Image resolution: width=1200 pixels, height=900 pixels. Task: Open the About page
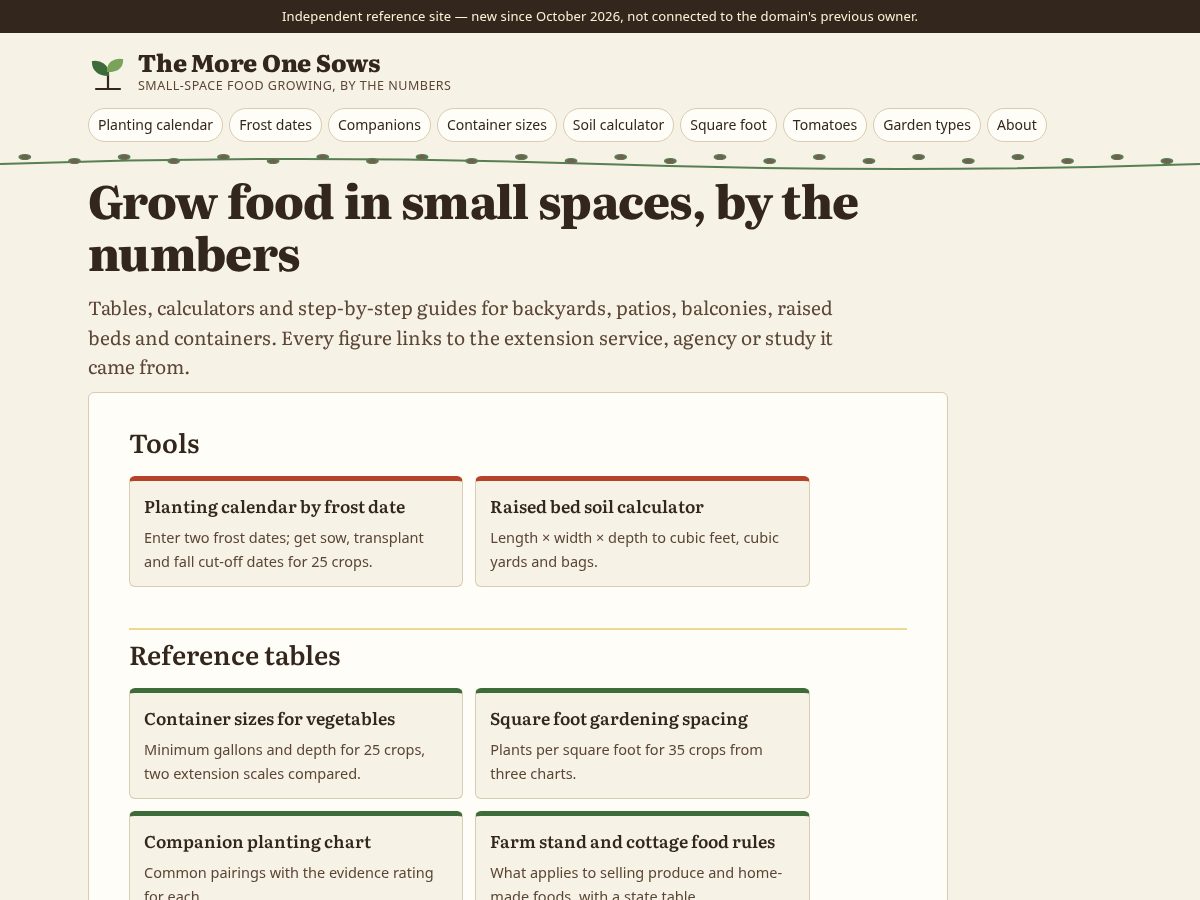click(1017, 125)
